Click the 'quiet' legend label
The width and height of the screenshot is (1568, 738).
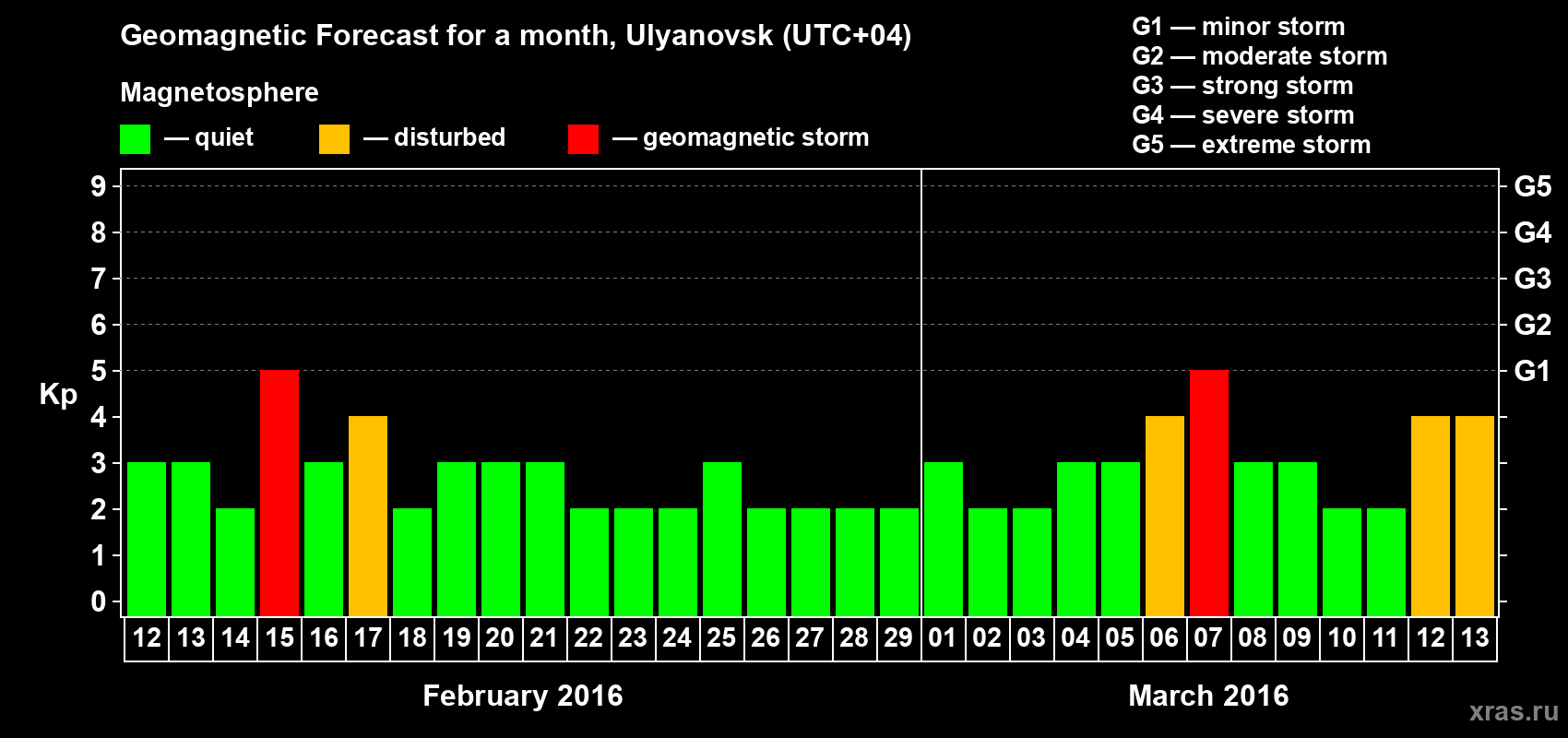click(x=224, y=137)
